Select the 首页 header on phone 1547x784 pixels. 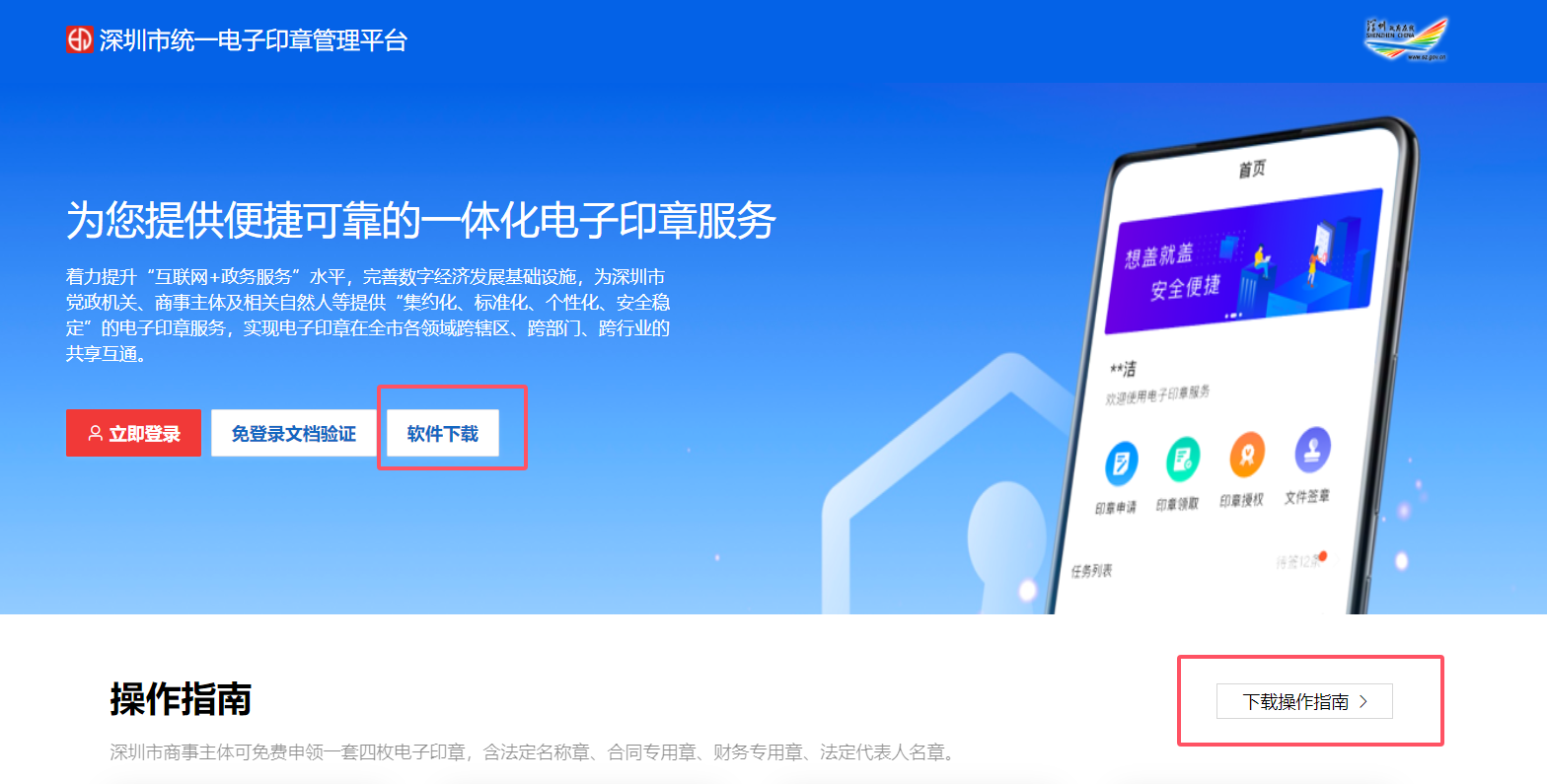point(1252,170)
